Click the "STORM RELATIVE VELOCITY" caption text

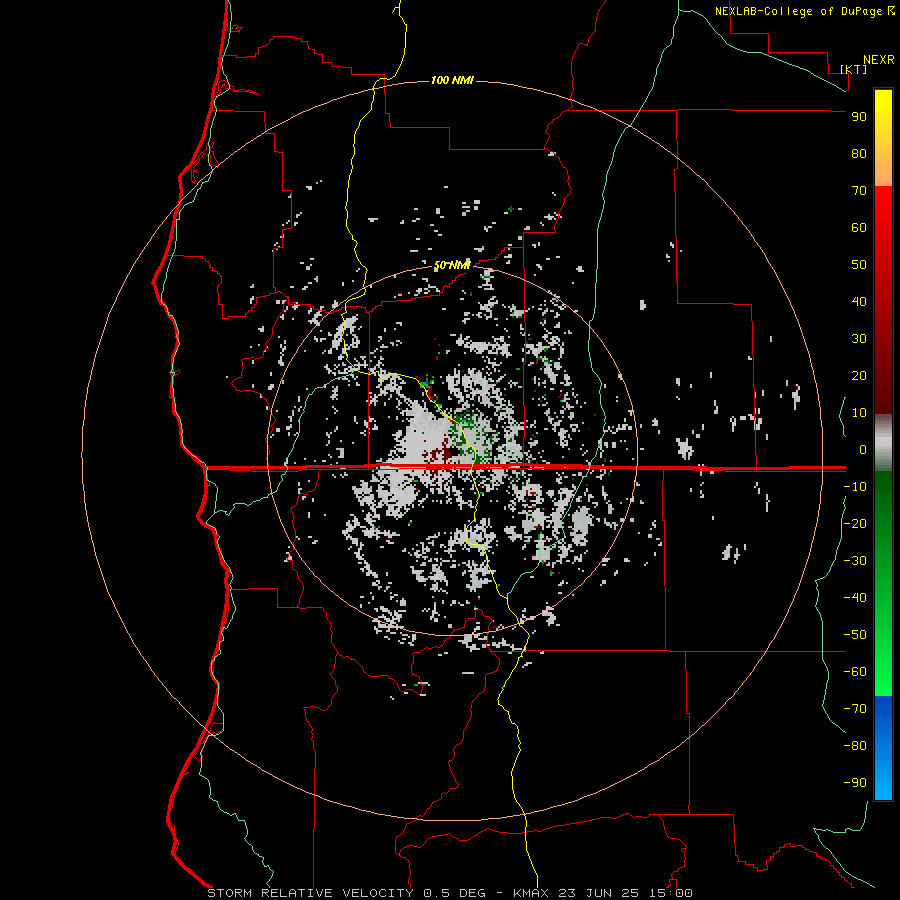[x=310, y=893]
